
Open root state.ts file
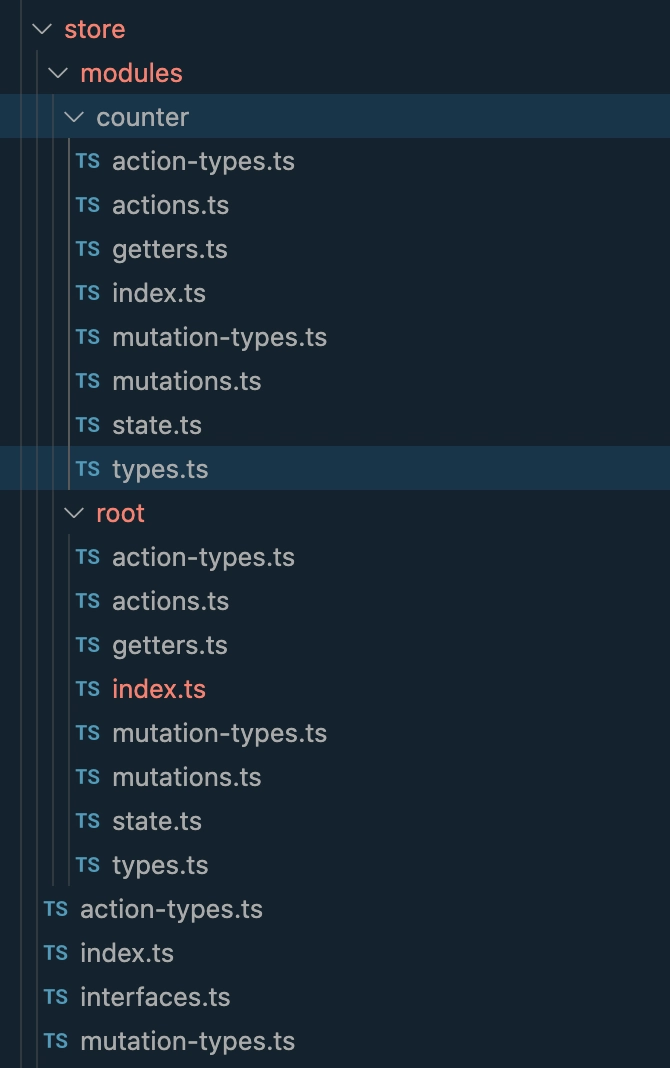point(157,821)
